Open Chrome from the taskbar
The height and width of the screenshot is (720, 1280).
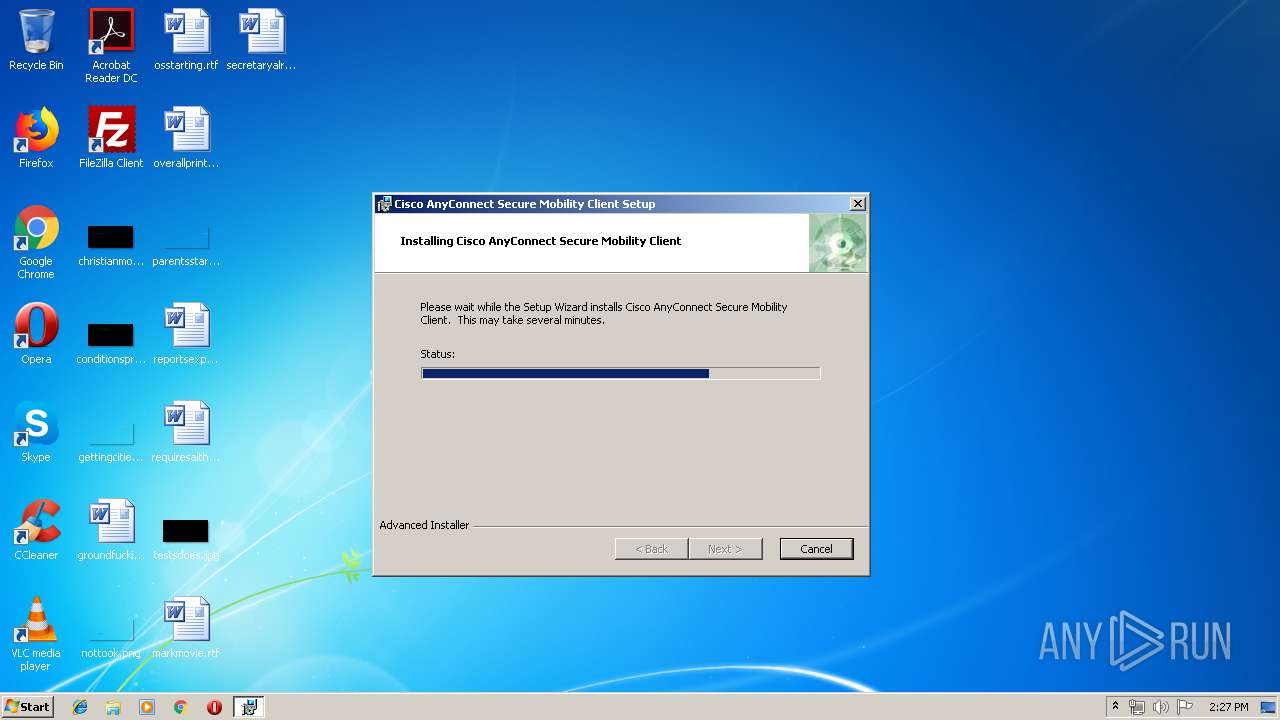pyautogui.click(x=180, y=707)
